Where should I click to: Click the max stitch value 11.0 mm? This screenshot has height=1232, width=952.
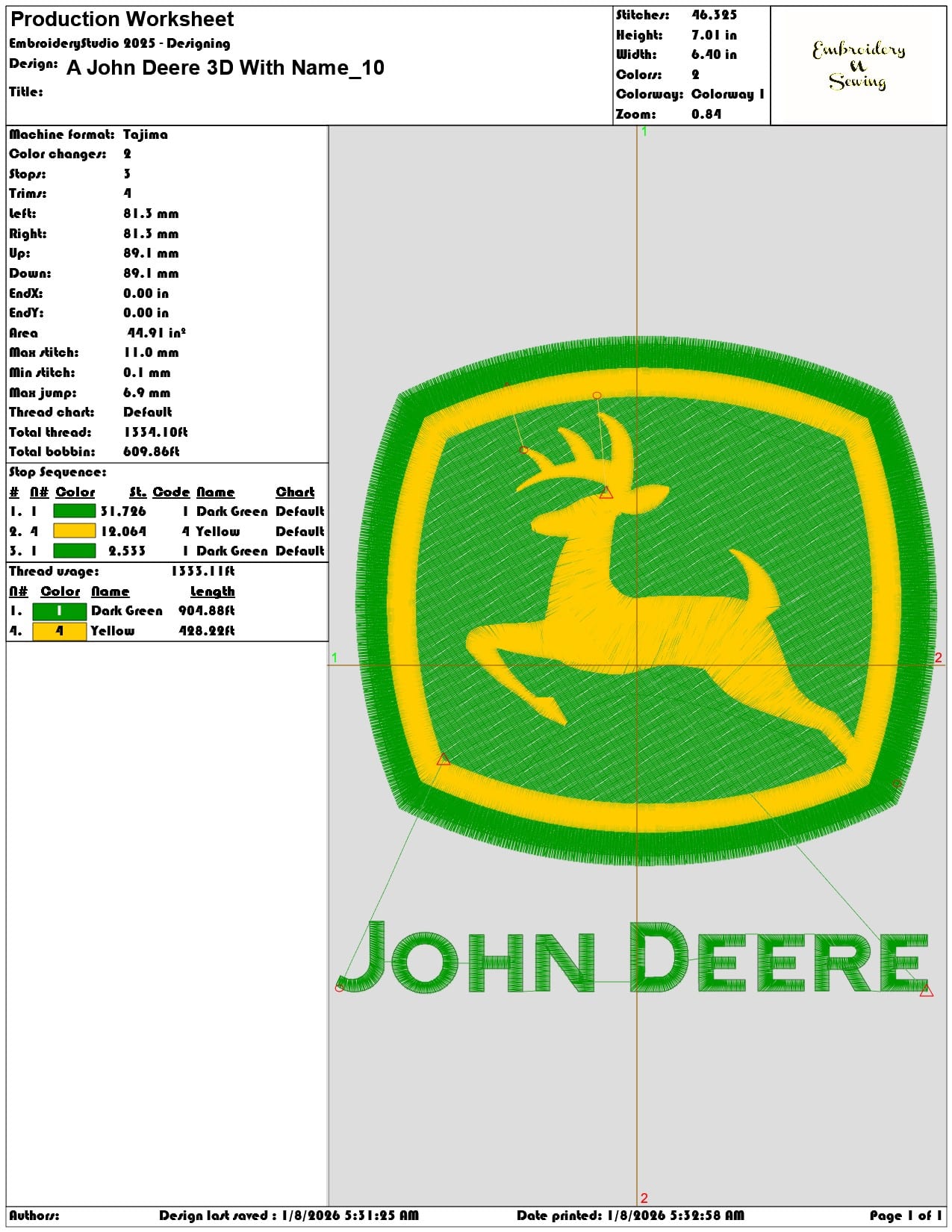click(151, 352)
